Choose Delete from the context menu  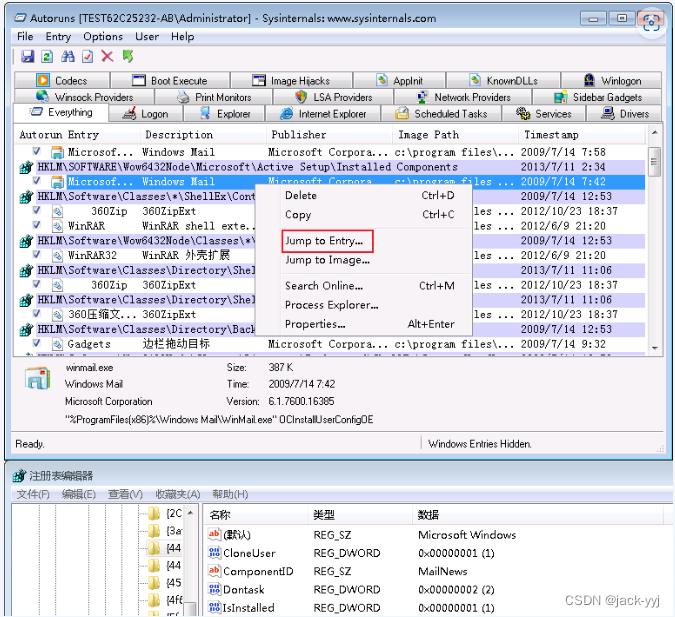coord(370,195)
